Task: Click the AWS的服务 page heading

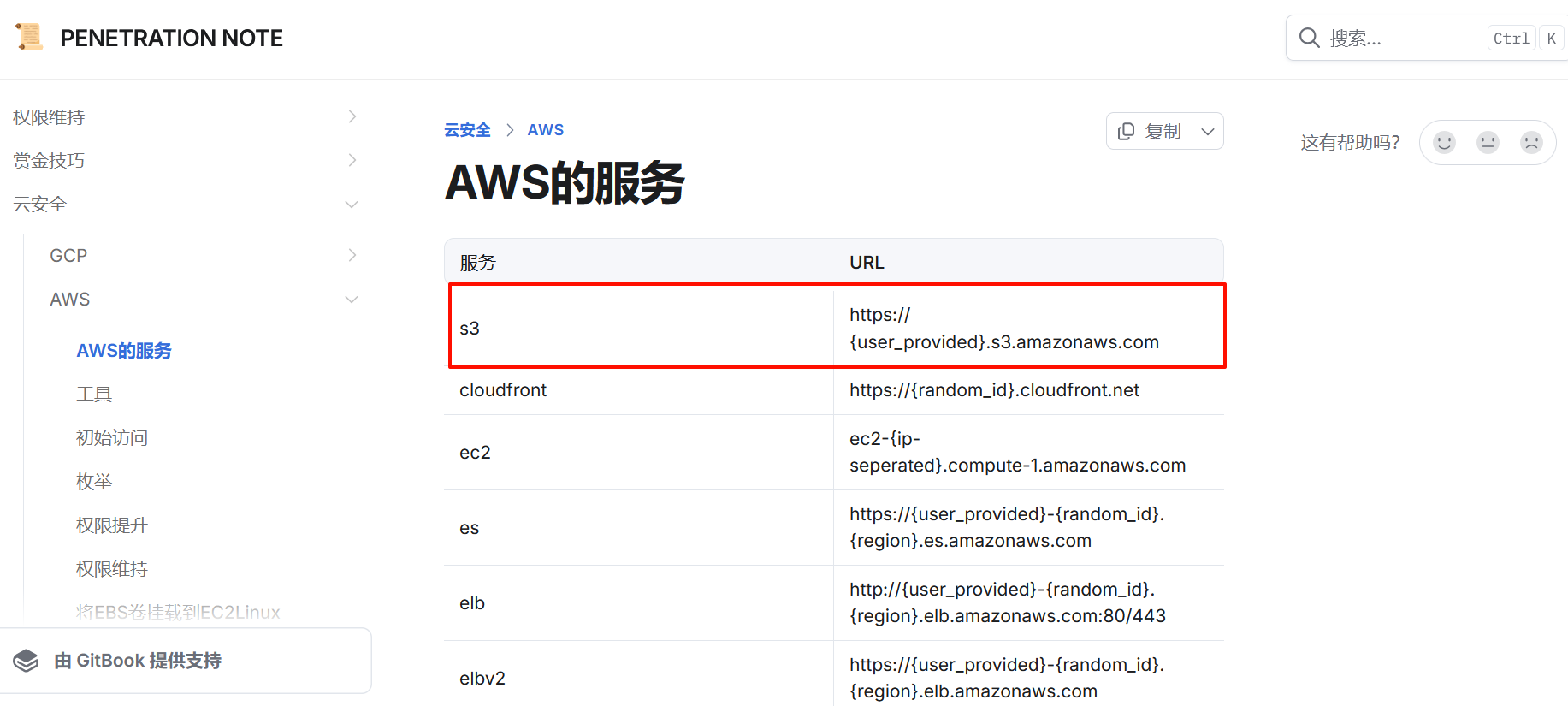Action: coord(565,182)
